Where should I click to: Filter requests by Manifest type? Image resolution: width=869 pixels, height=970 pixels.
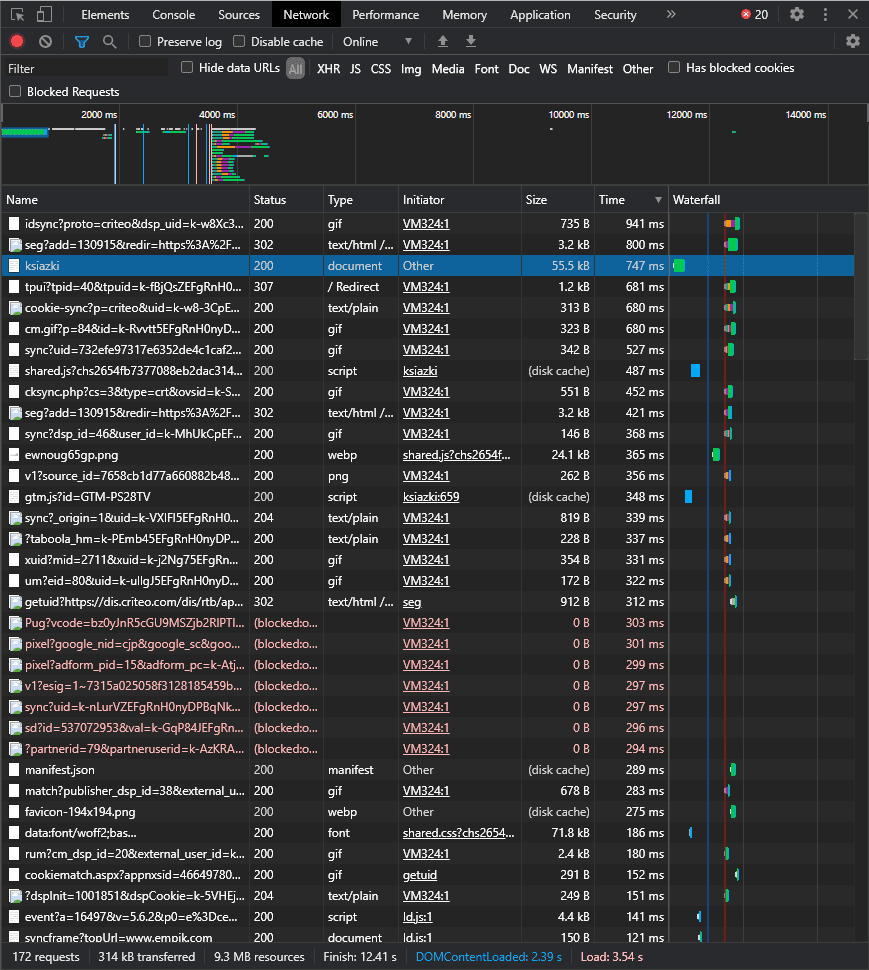589,69
